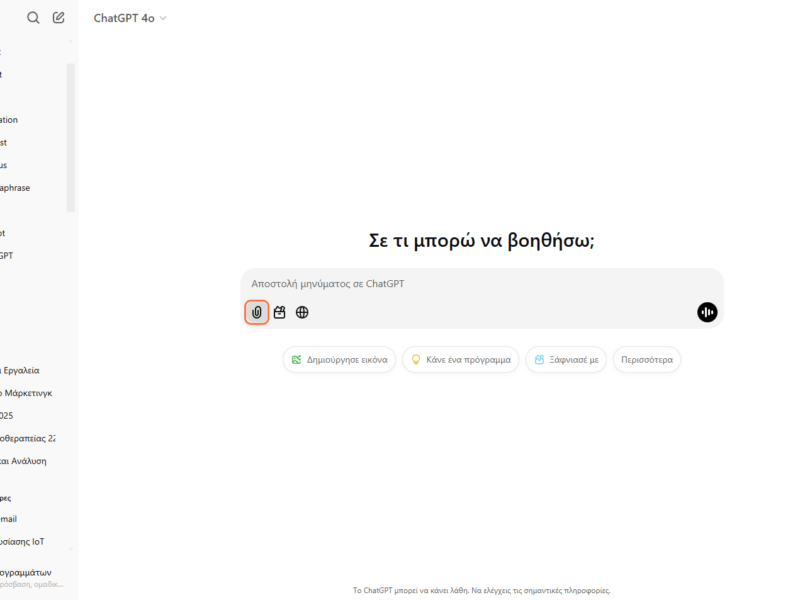Viewport: 800px width, 600px height.
Task: Open the sidebar chat ending in 'mail'
Action: (9, 519)
